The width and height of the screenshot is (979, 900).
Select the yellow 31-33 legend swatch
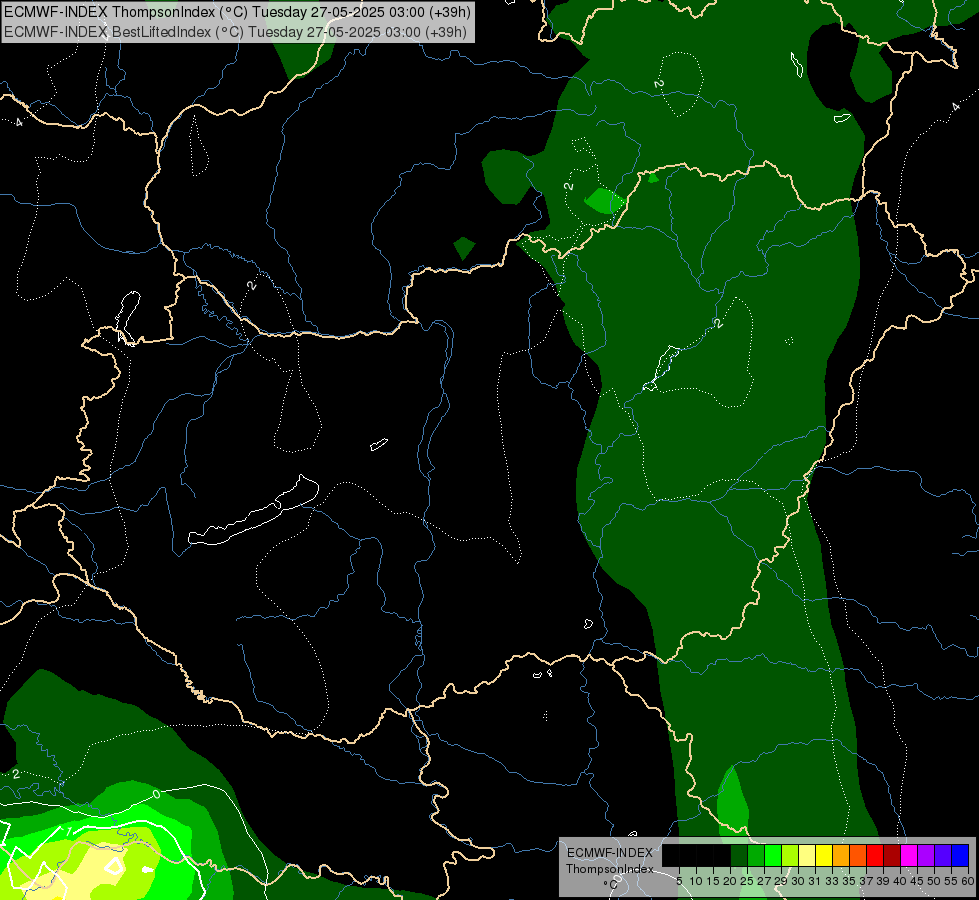coord(824,855)
